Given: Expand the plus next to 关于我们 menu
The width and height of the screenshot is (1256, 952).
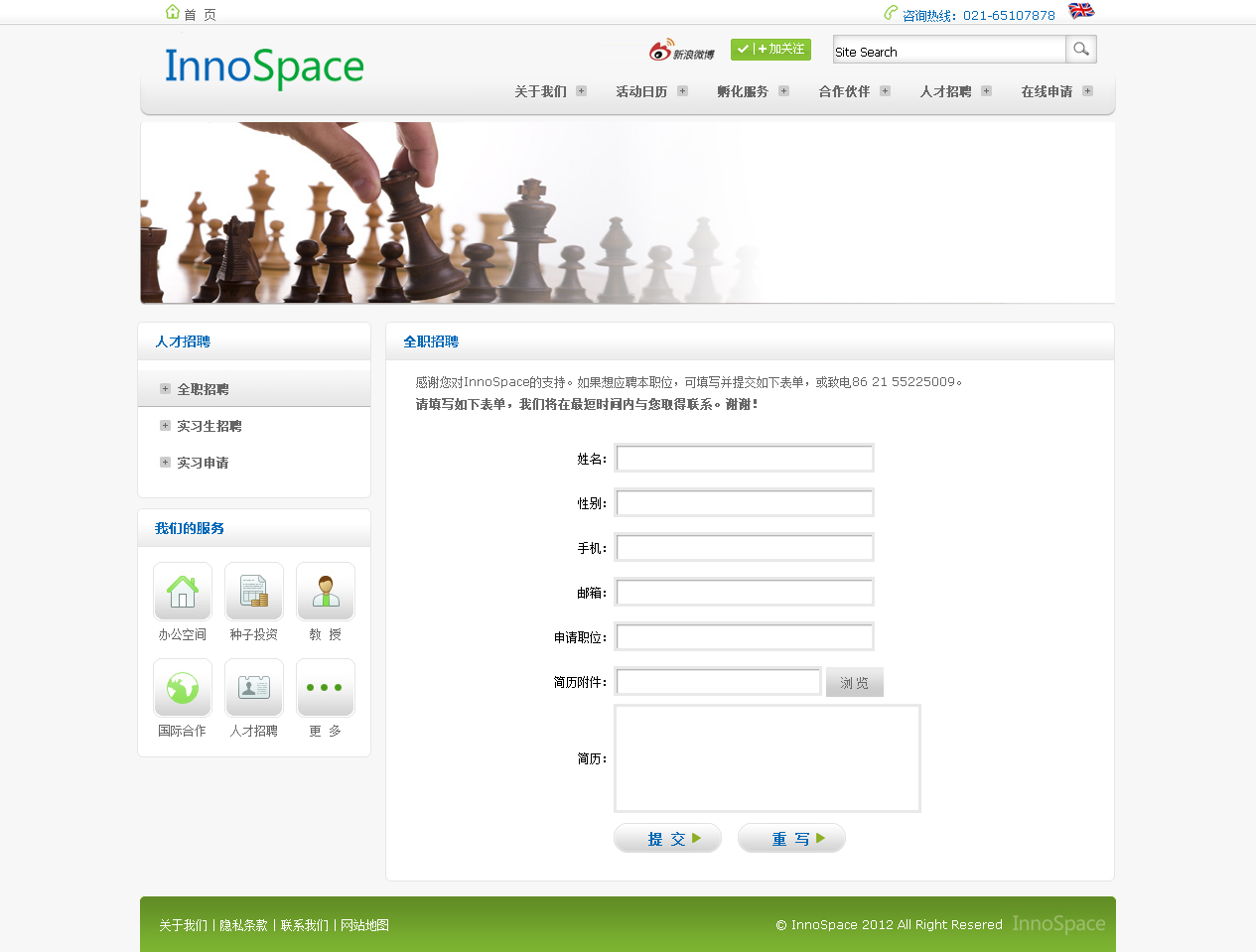Looking at the screenshot, I should tap(582, 91).
